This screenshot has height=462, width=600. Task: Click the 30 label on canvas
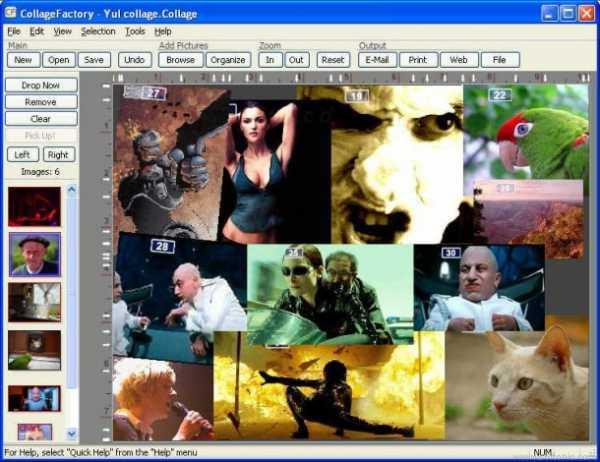tap(451, 253)
